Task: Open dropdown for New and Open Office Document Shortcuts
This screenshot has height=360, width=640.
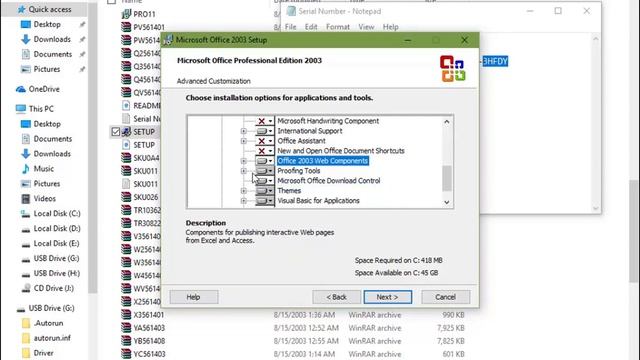Action: 264,151
